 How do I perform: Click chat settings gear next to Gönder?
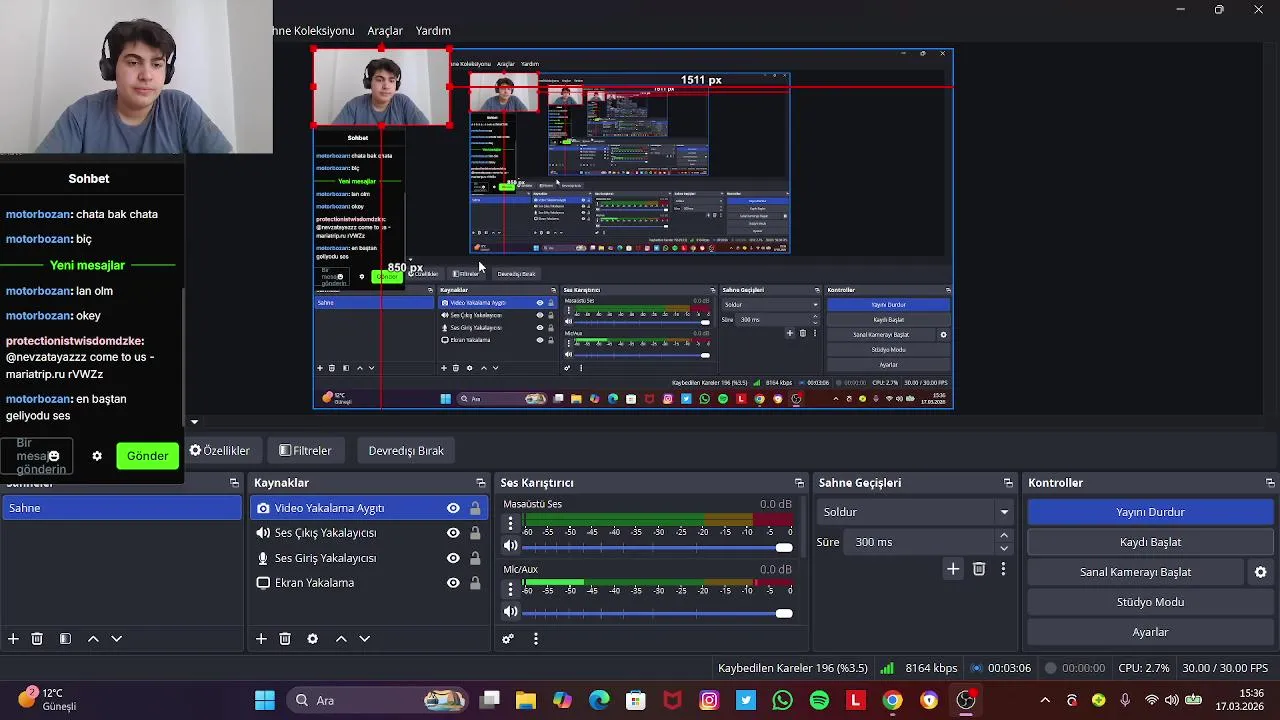coord(97,456)
